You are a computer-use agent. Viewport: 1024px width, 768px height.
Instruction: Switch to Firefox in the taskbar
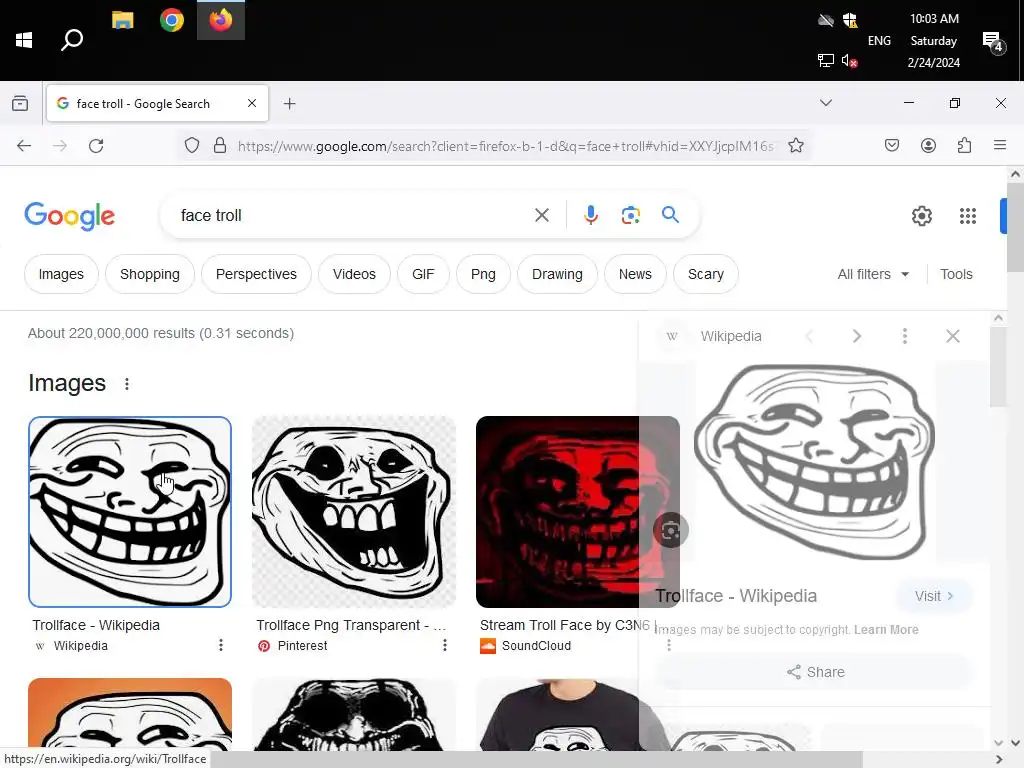[221, 20]
